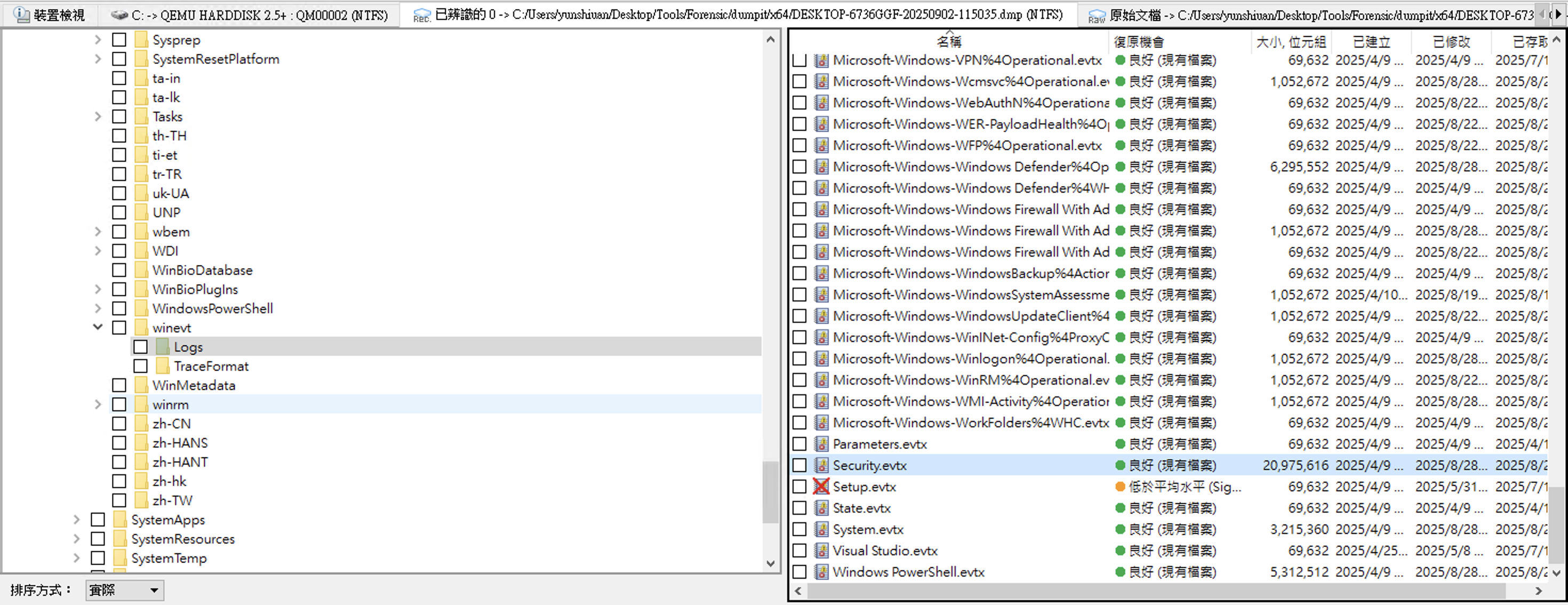Screen dimensions: 1568x605
Task: Click the Sysprep folder icon
Action: pos(141,39)
